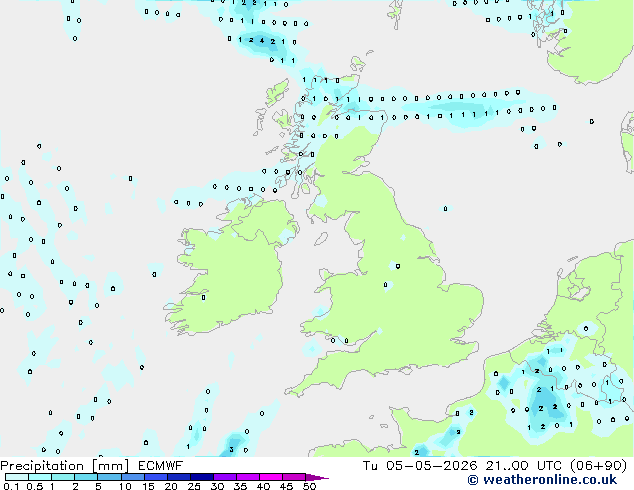Select the "Precipitation [mm]" title text
634x490 pixels.
pos(65,466)
